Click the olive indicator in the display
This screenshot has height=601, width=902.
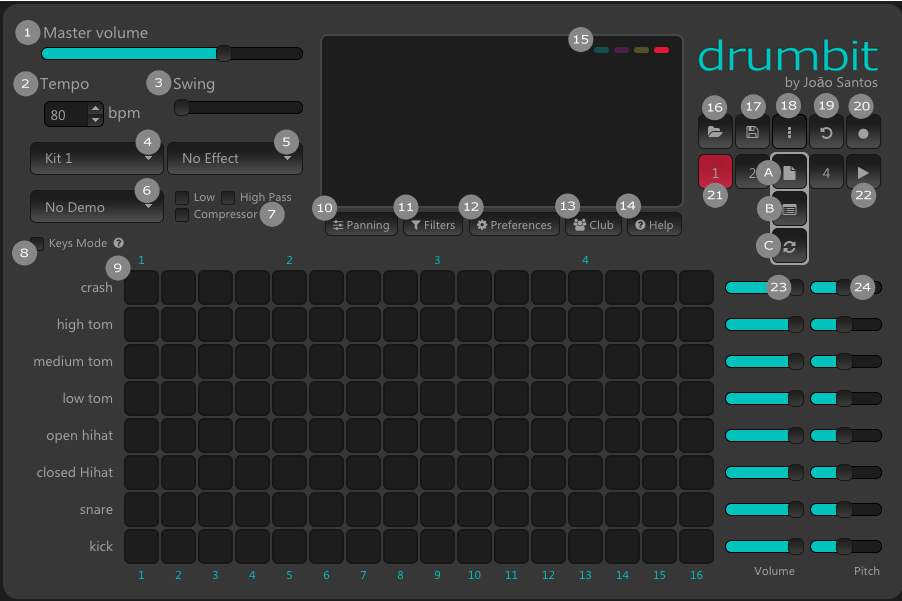[641, 50]
